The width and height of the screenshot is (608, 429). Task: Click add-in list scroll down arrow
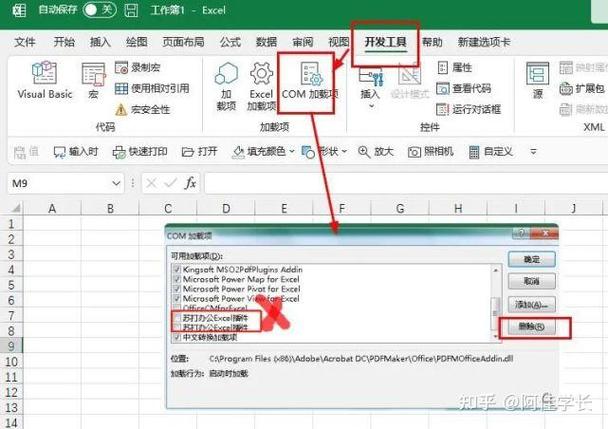coord(496,337)
